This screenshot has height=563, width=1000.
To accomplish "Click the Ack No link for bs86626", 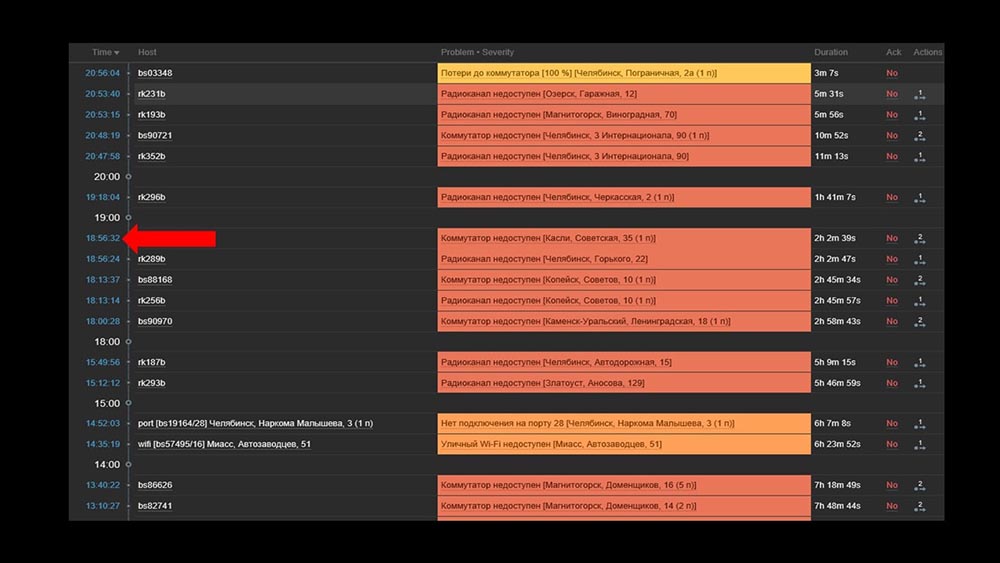I will 892,485.
